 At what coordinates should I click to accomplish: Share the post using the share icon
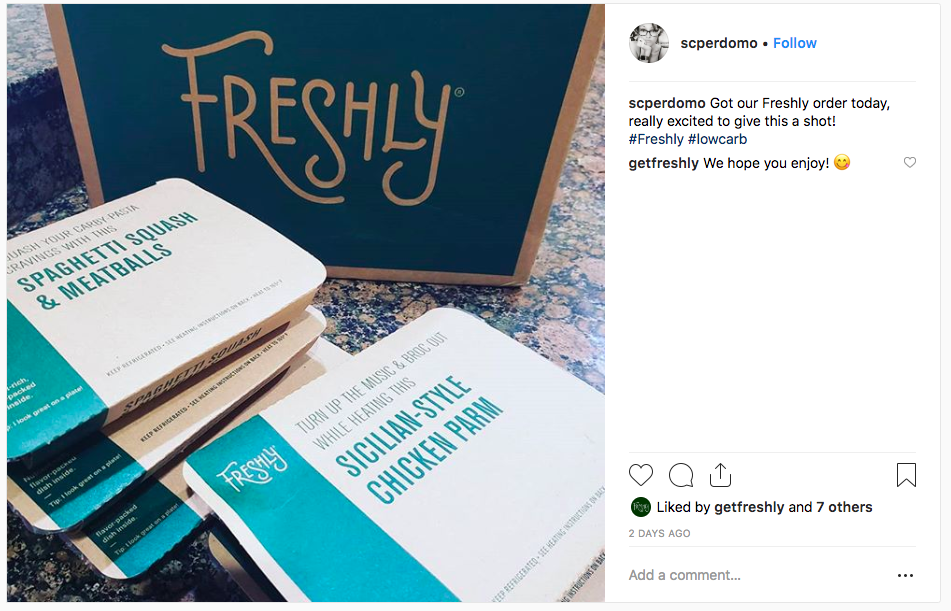click(x=720, y=475)
